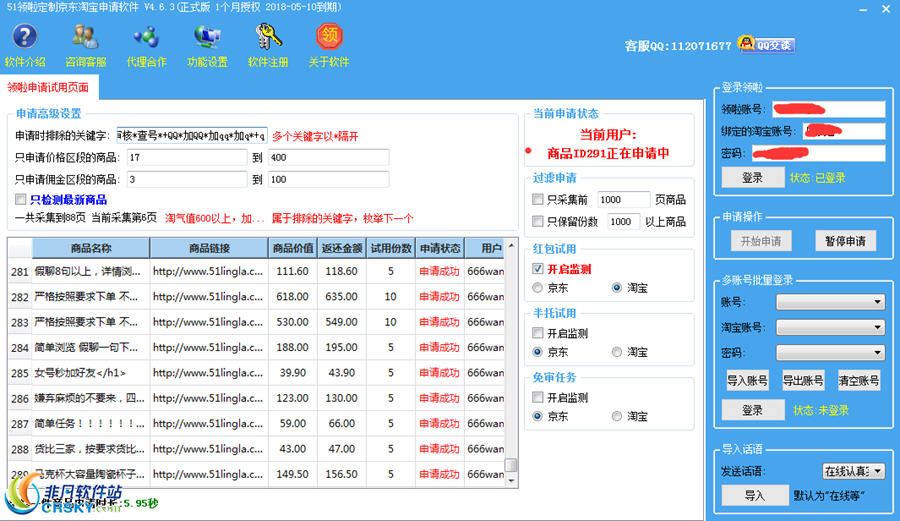The image size is (900, 521).
Task: Click the minimum commission field showing 3
Action: point(187,179)
